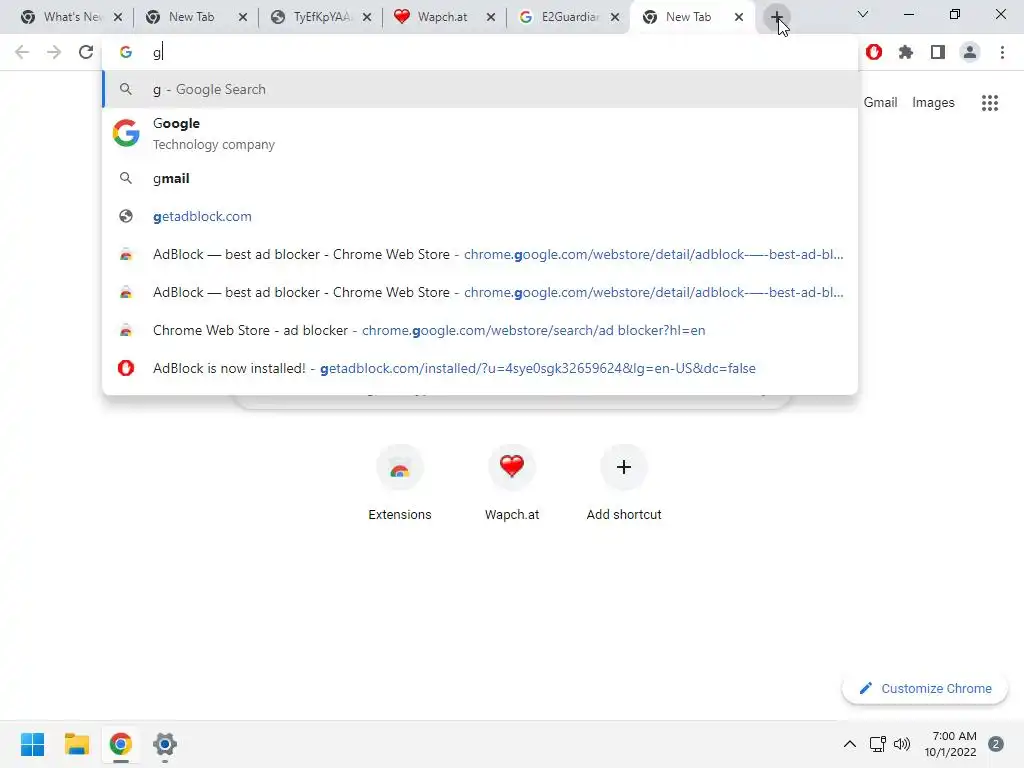The width and height of the screenshot is (1024, 768).
Task: Open the Extensions shortcut tile
Action: pos(400,483)
